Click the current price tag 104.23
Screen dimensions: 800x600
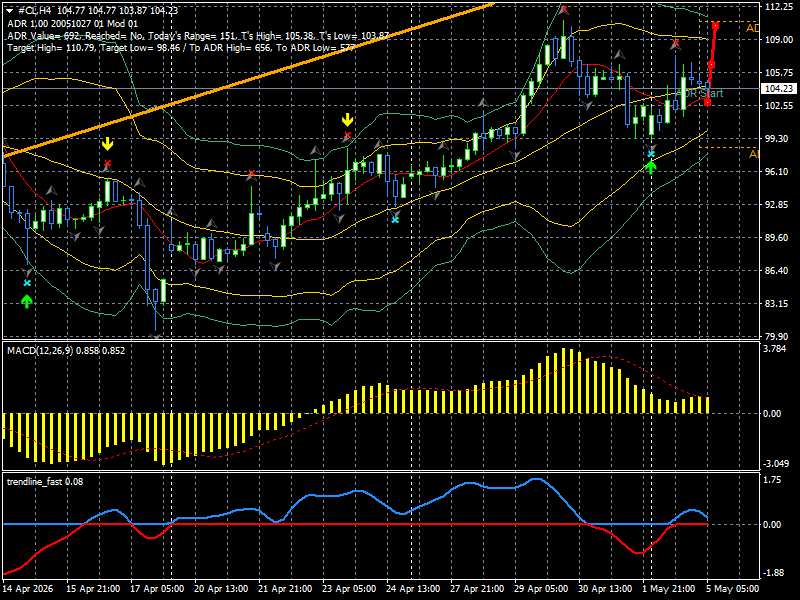[779, 89]
